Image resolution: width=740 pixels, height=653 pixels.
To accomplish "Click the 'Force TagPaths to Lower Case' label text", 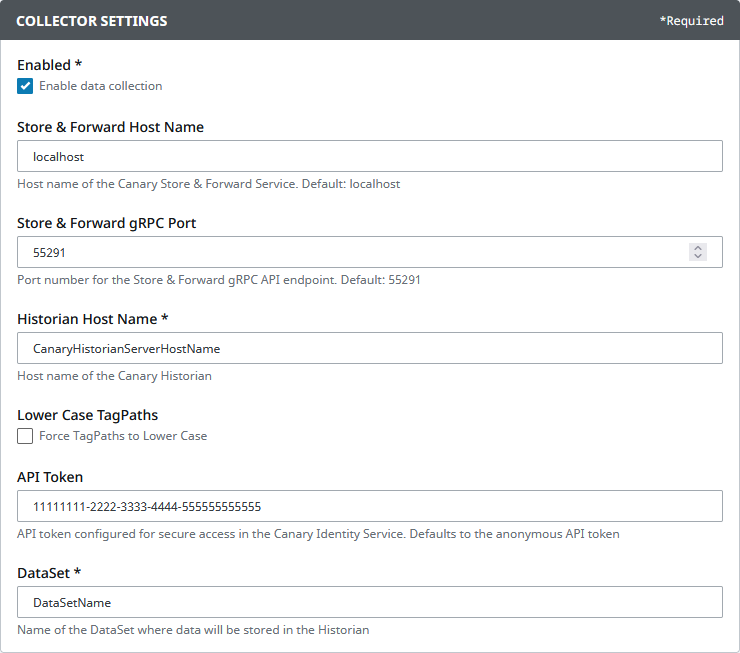I will 122,436.
